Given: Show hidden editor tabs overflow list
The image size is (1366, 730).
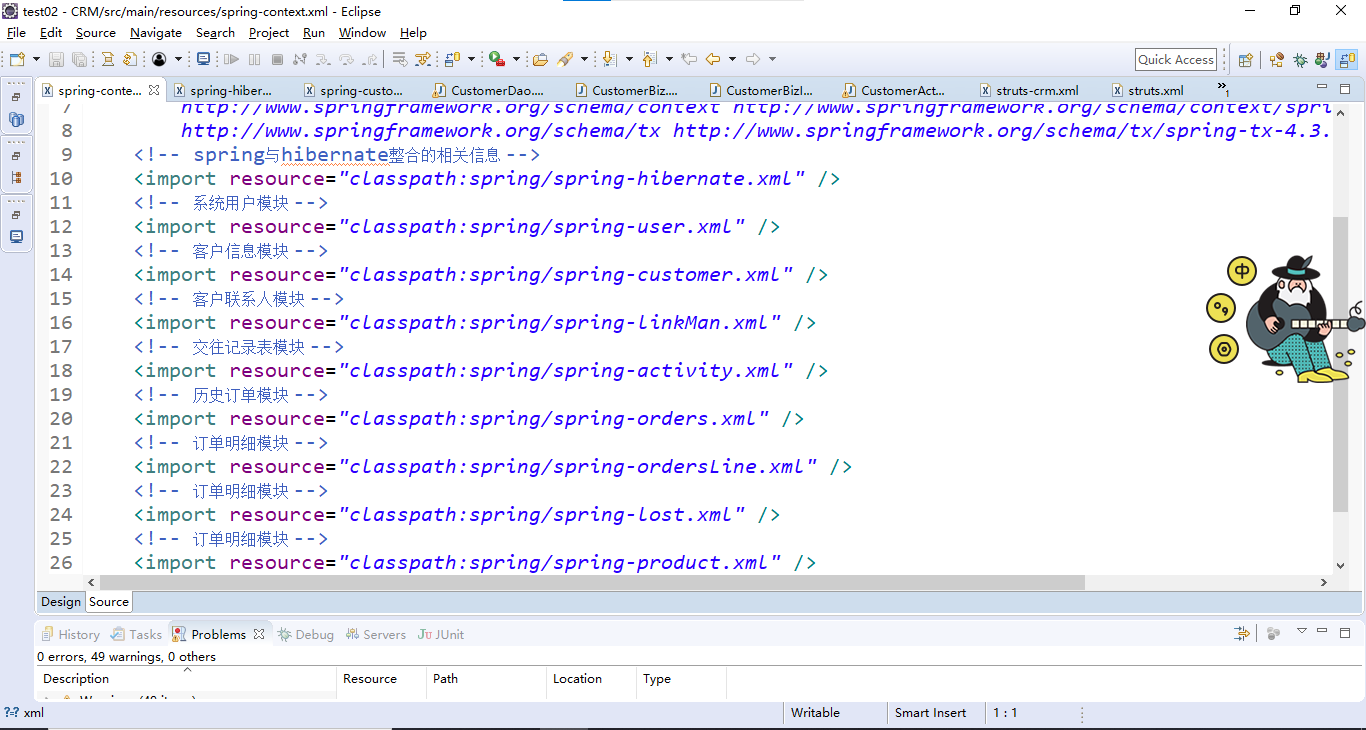Looking at the screenshot, I should (x=1223, y=89).
